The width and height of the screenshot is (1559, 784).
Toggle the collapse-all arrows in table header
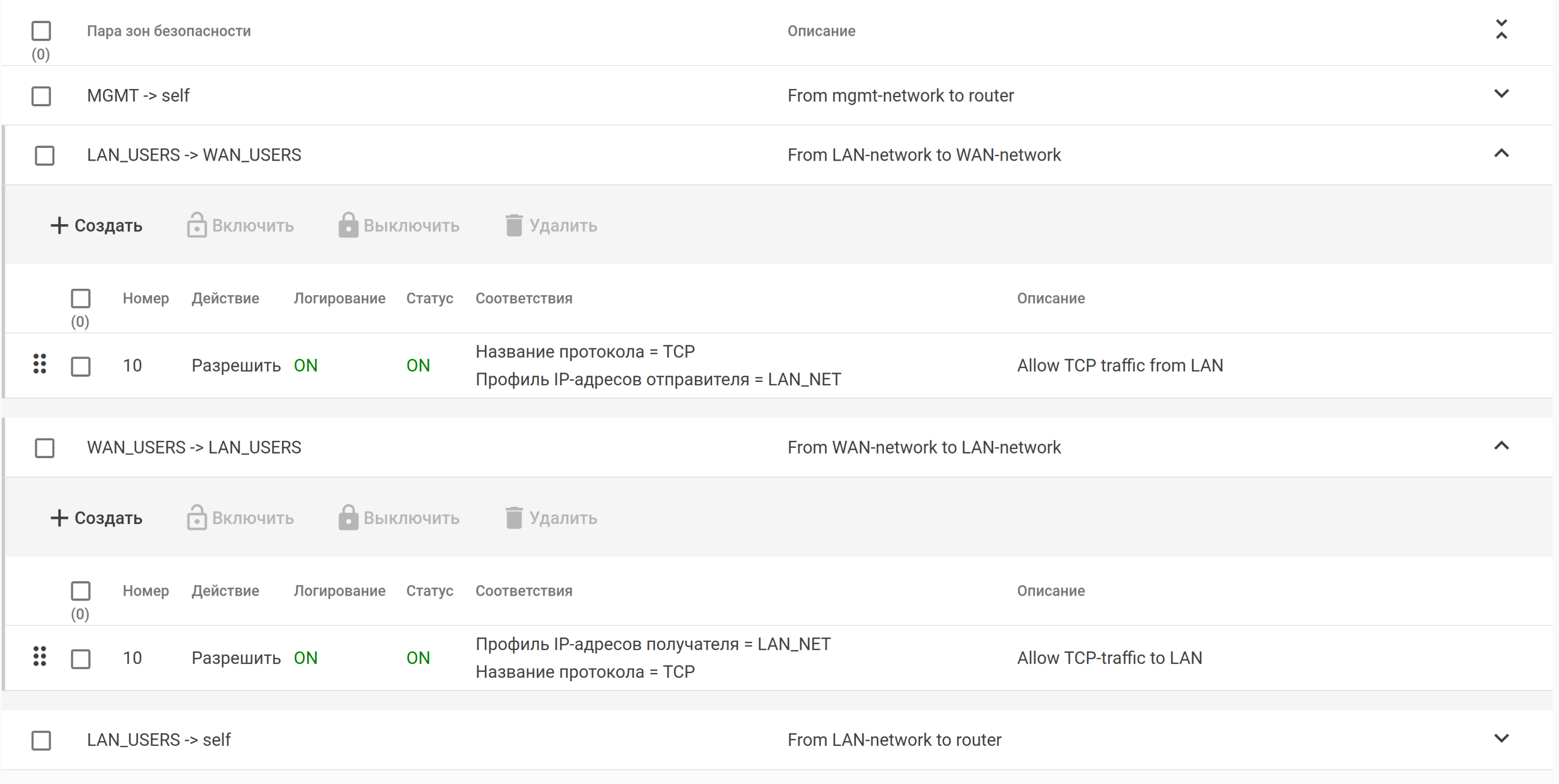[1501, 29]
